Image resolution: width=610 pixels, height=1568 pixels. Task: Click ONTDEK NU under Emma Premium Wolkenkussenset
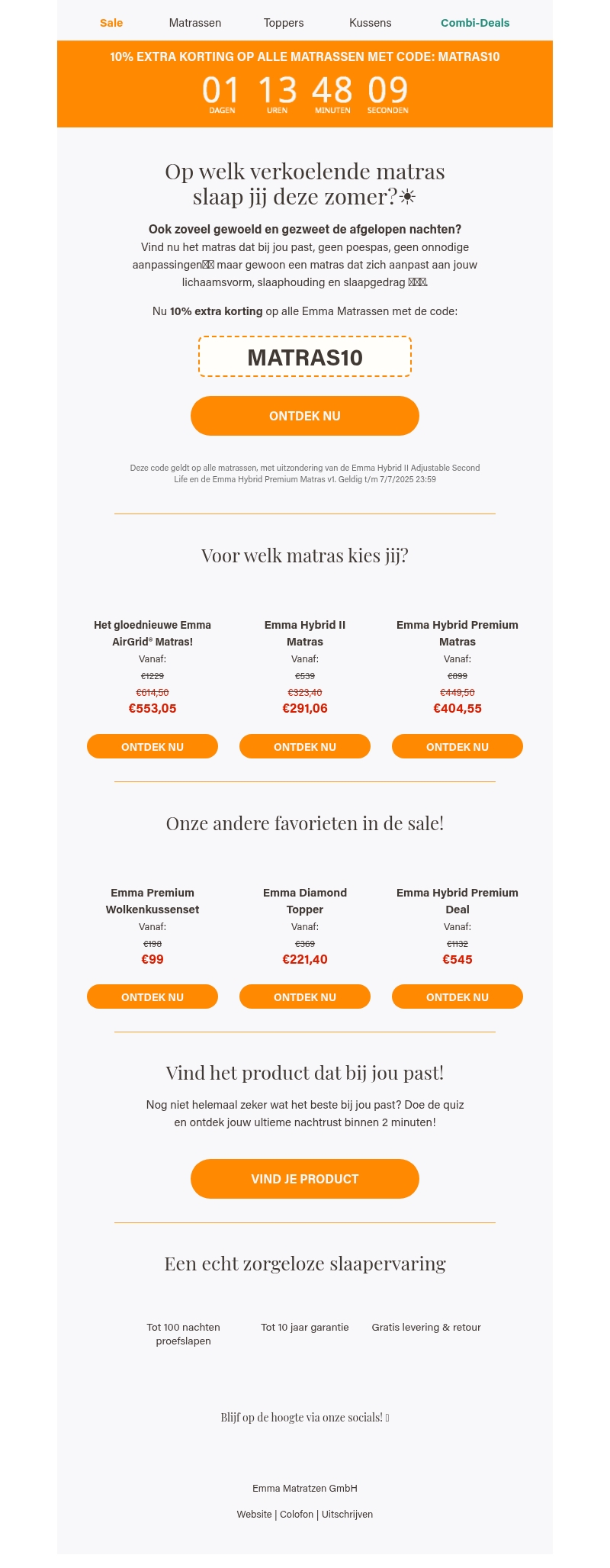(152, 997)
